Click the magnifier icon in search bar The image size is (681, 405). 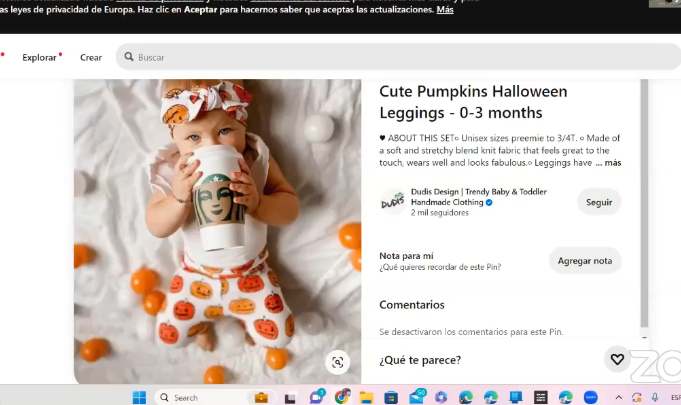click(x=128, y=57)
